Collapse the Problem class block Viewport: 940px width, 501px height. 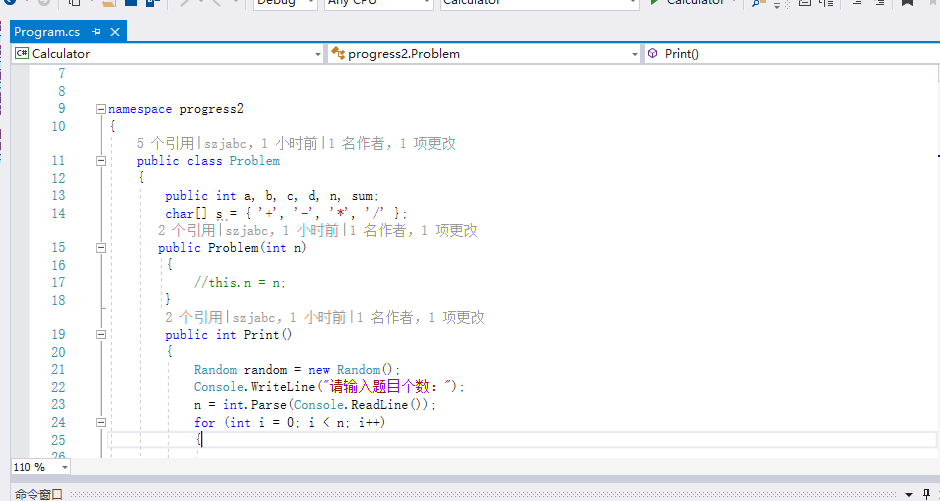click(x=101, y=161)
